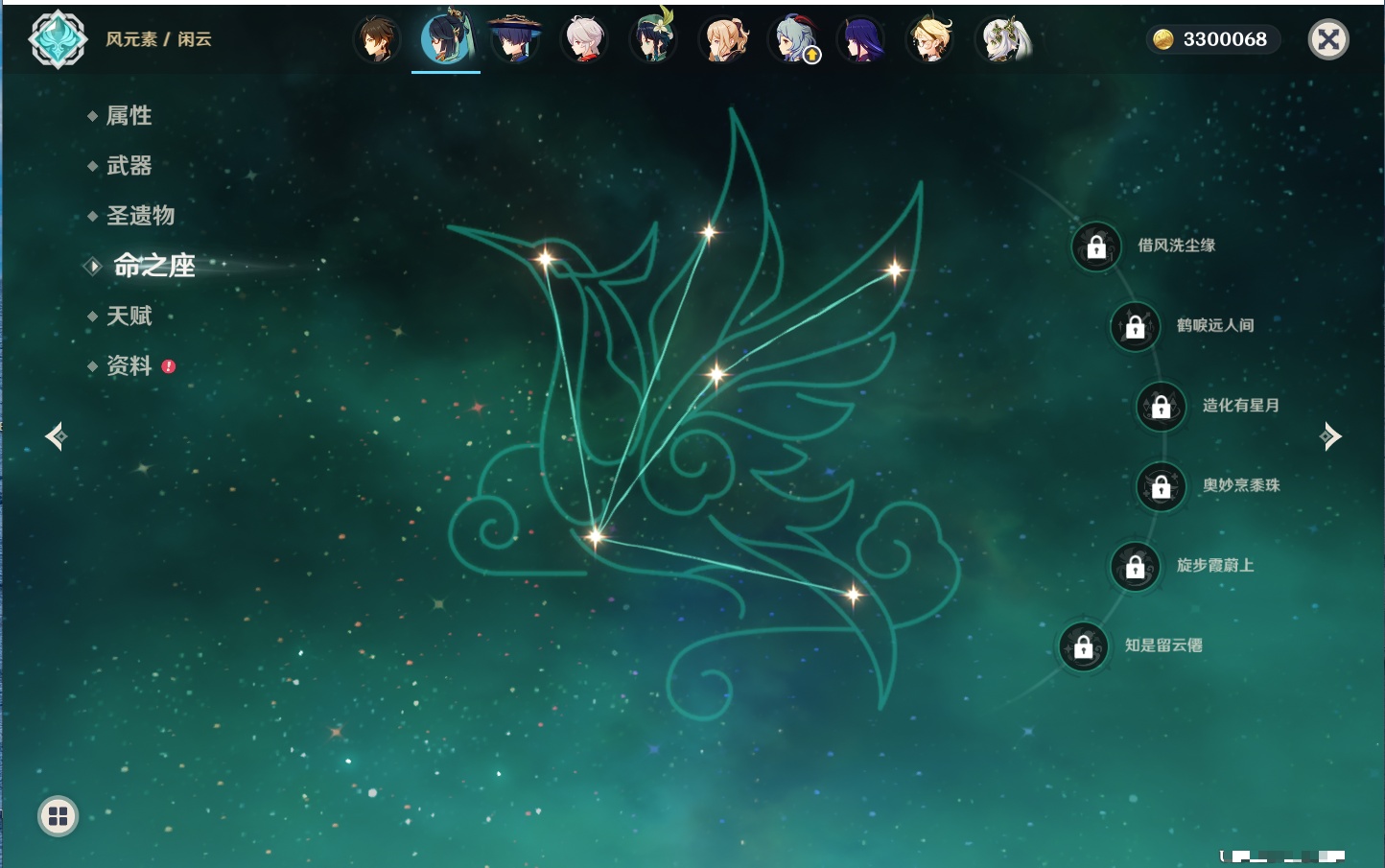The height and width of the screenshot is (868, 1385).
Task: Open locked constellation 借风洗尘缘
Action: click(1096, 246)
